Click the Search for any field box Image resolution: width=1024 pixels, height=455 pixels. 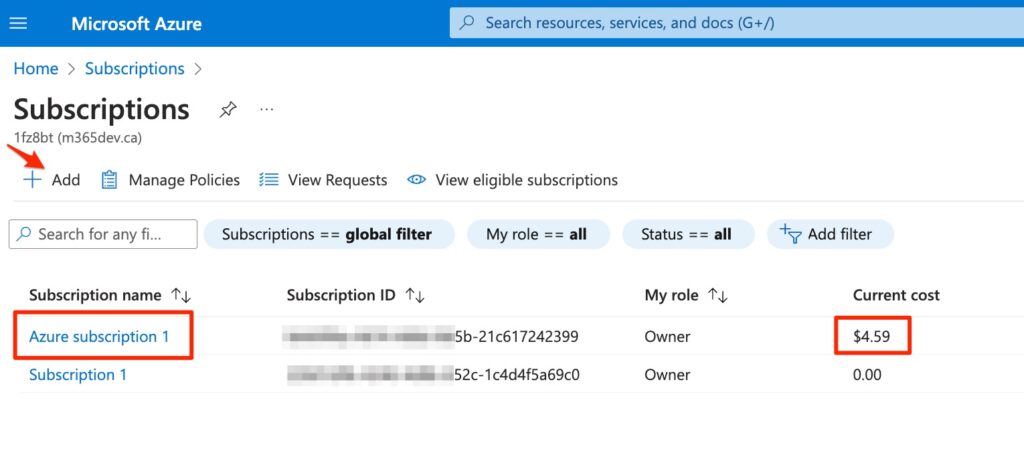click(103, 234)
